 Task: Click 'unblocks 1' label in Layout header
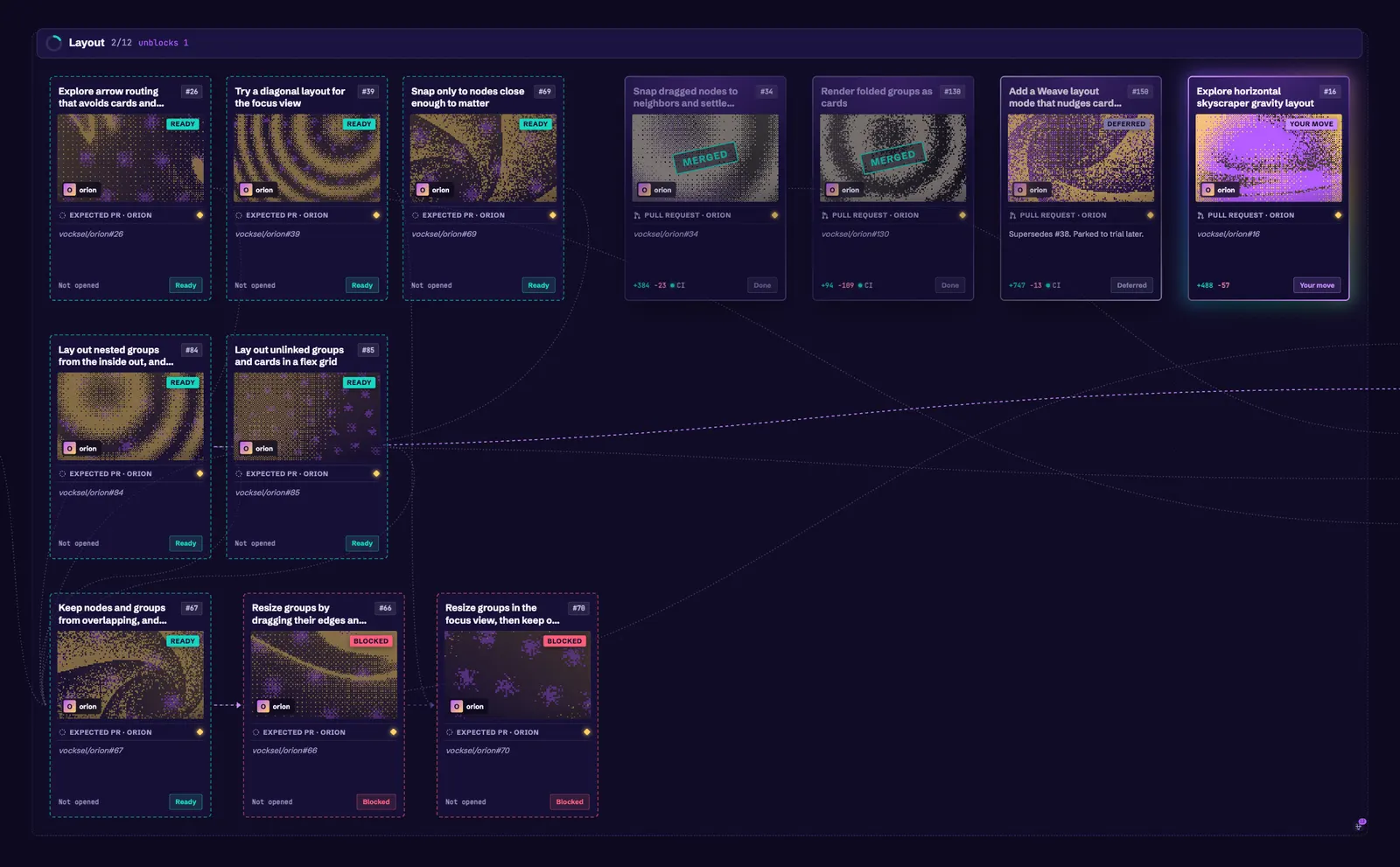click(163, 43)
